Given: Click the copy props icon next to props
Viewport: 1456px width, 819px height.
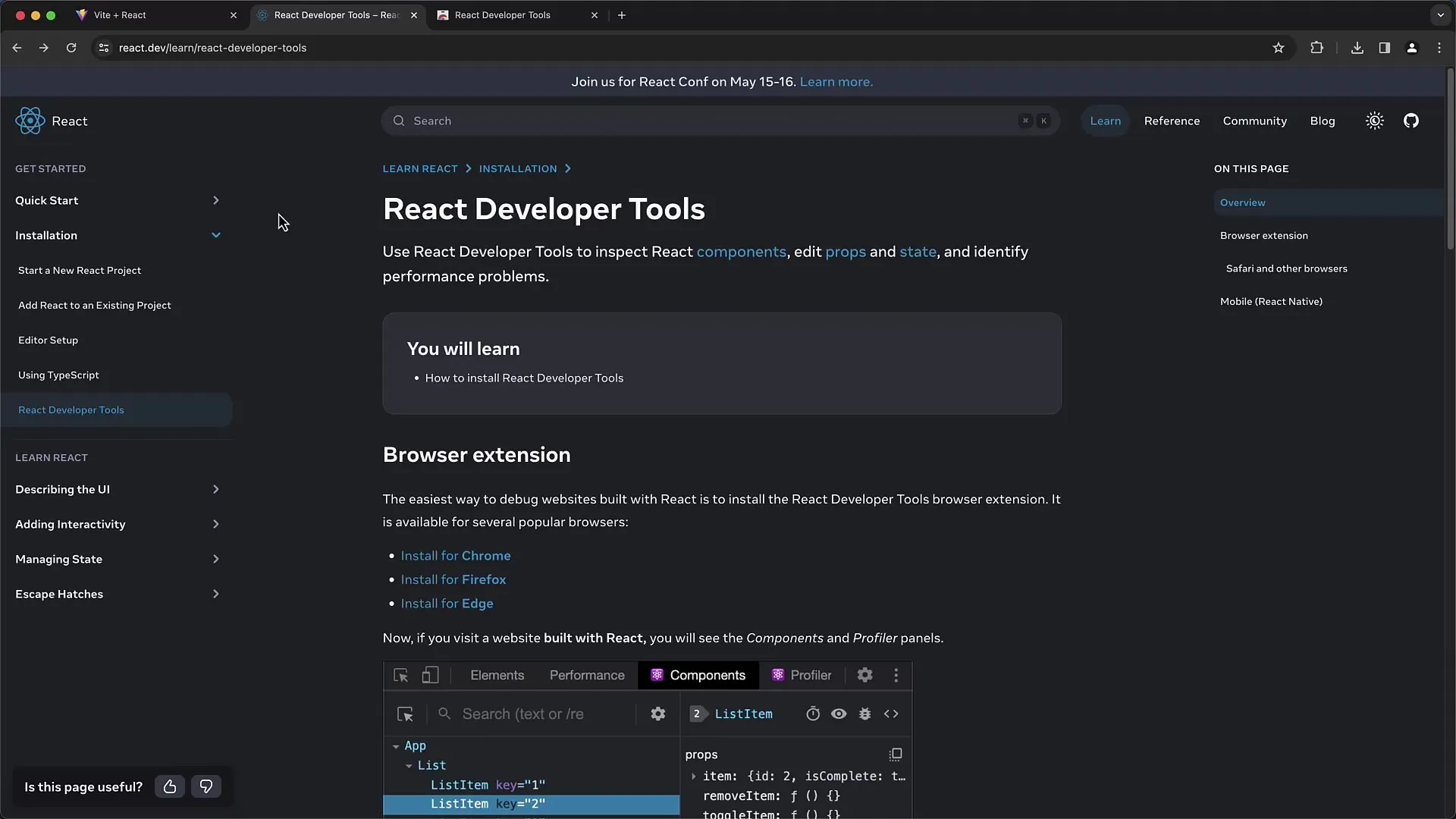Looking at the screenshot, I should pyautogui.click(x=895, y=755).
